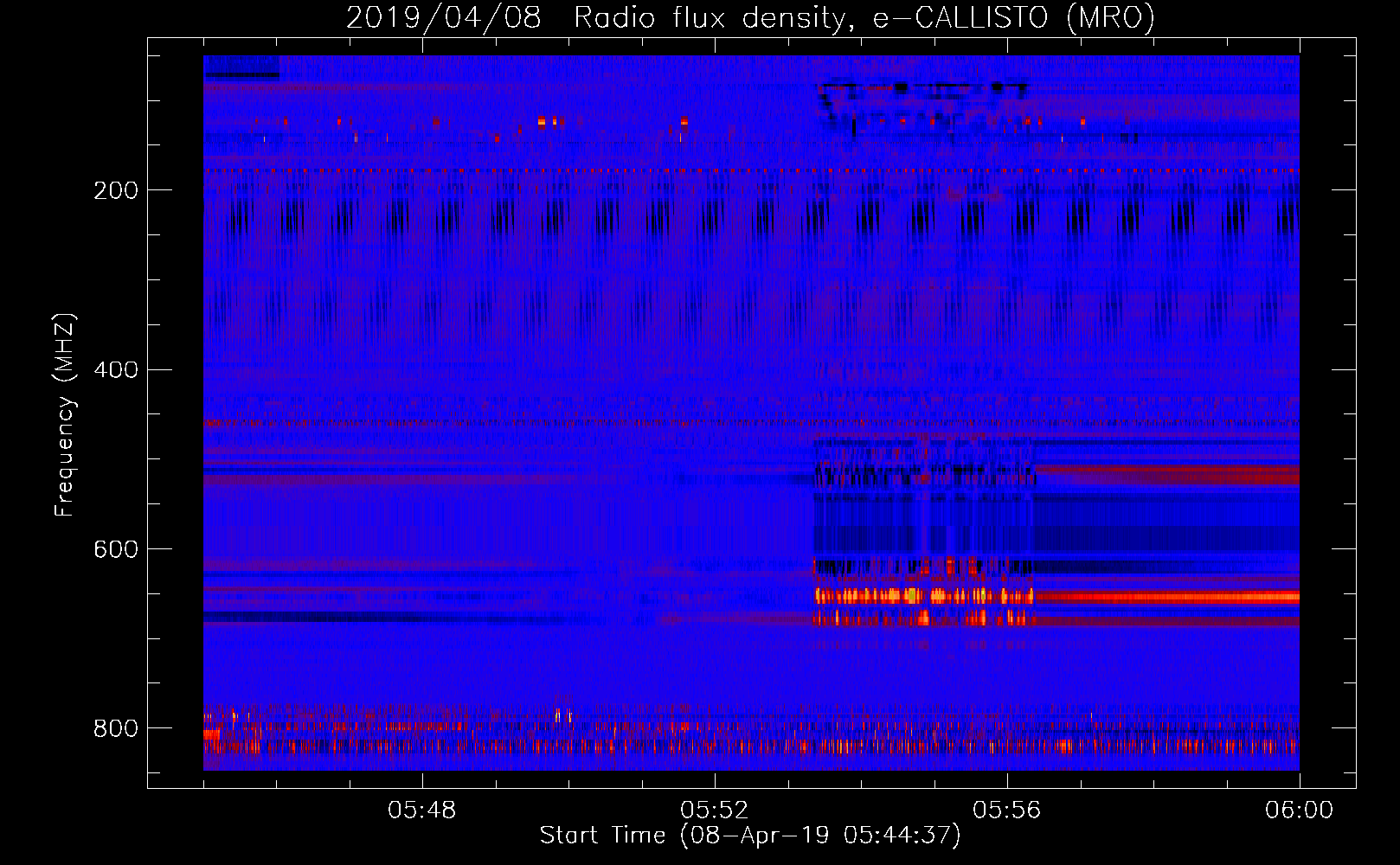Click the bright red band near 650 MHz

[1166, 596]
